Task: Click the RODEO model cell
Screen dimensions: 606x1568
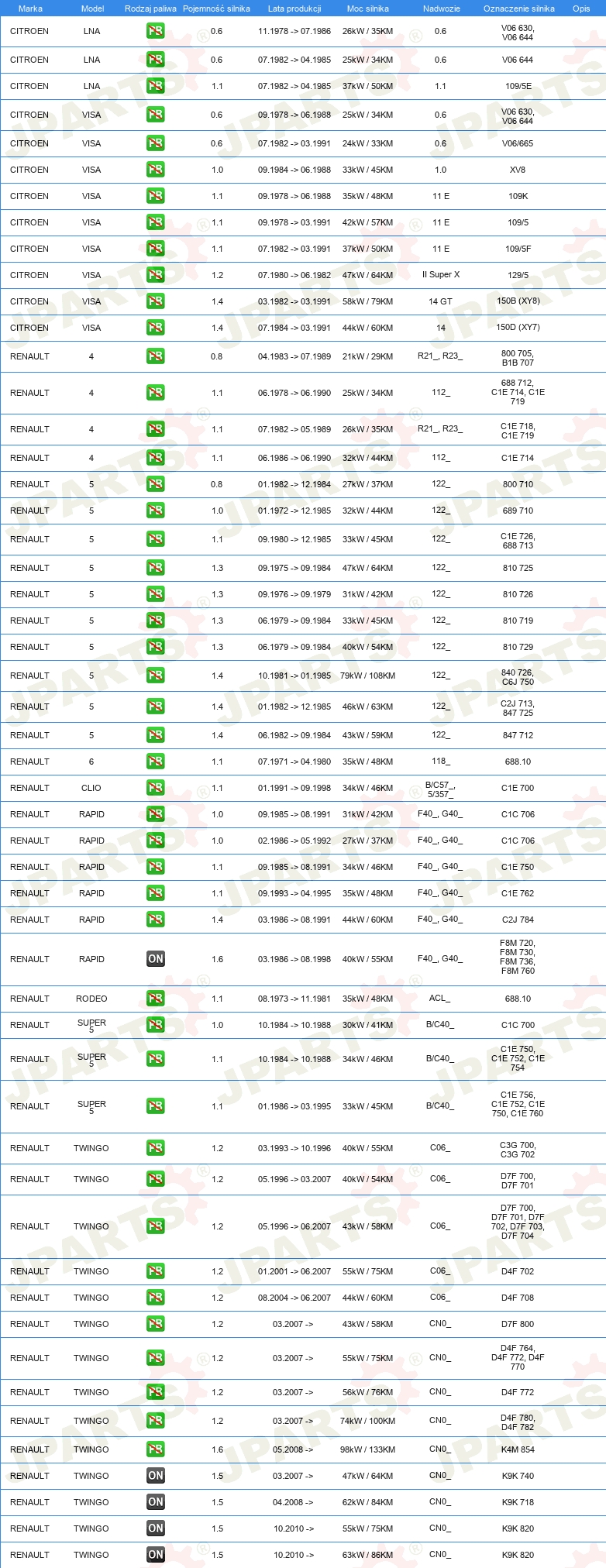Action: [91, 999]
